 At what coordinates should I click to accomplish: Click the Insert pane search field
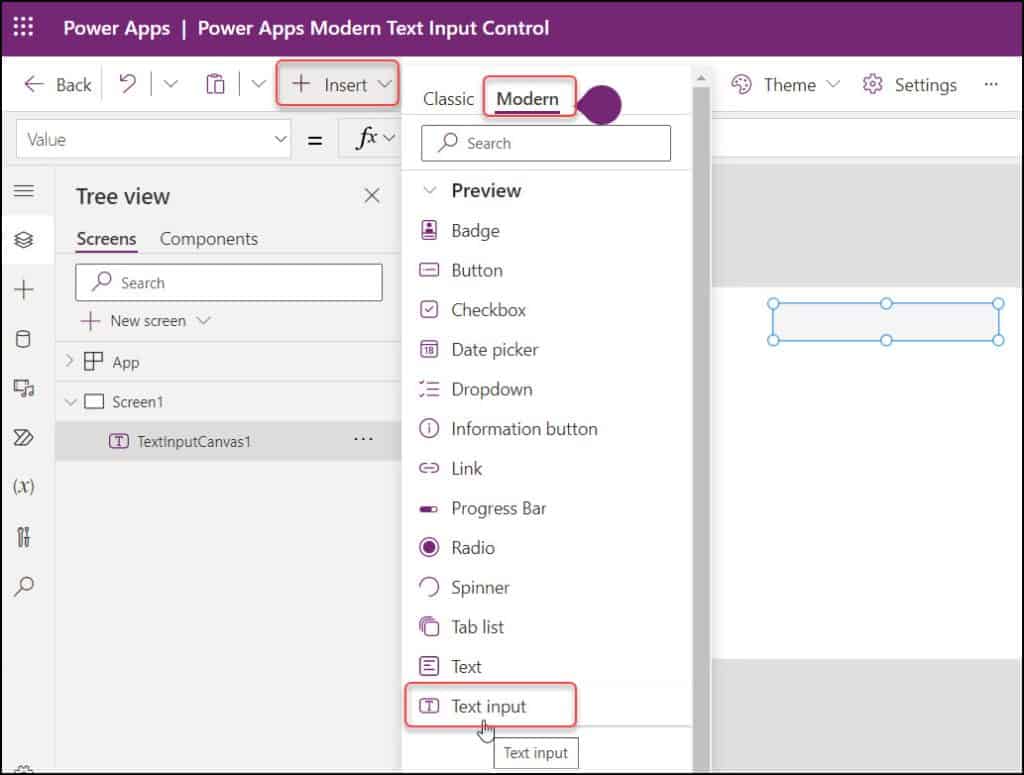point(546,143)
